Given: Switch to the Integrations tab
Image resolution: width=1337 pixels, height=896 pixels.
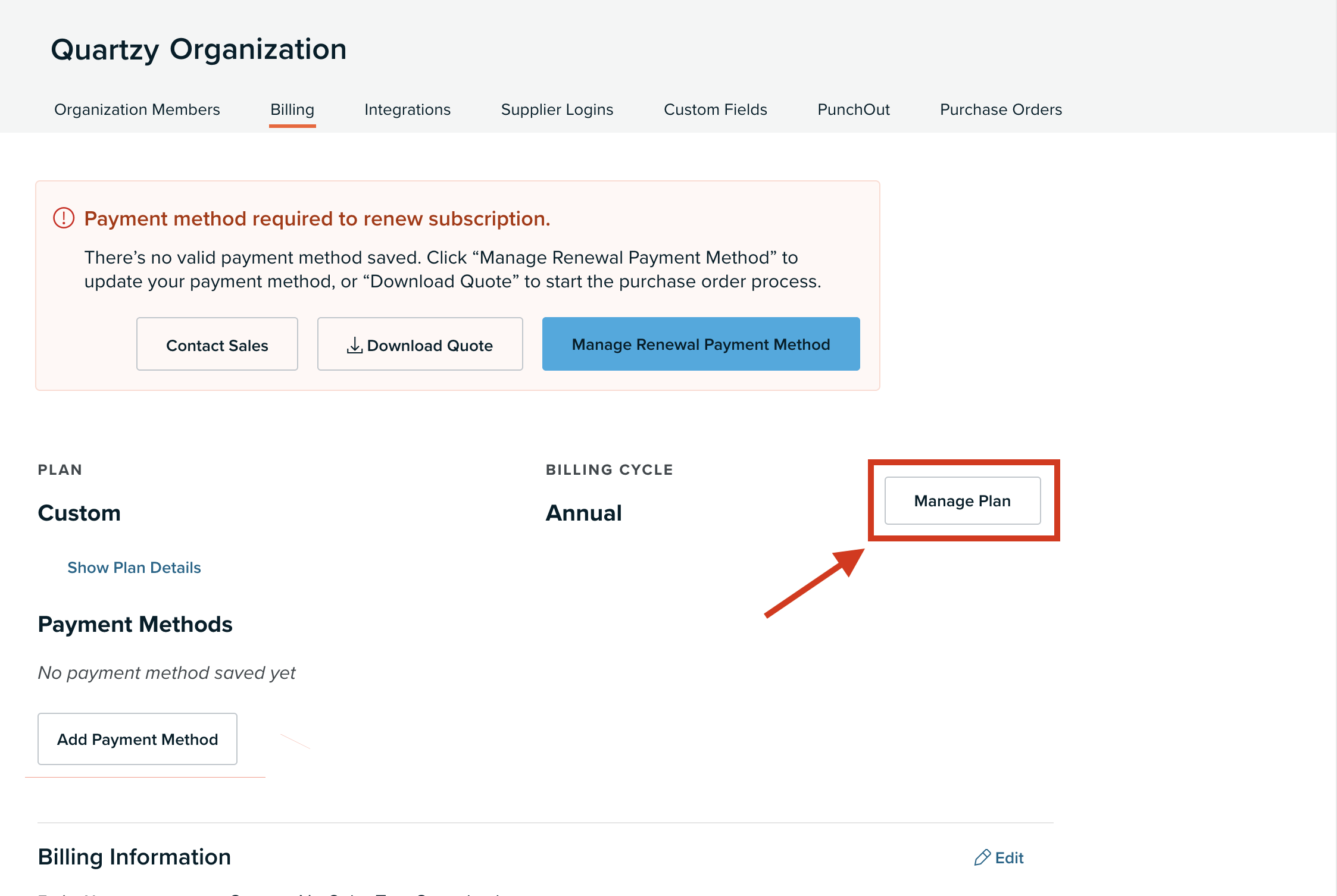Looking at the screenshot, I should (x=408, y=109).
